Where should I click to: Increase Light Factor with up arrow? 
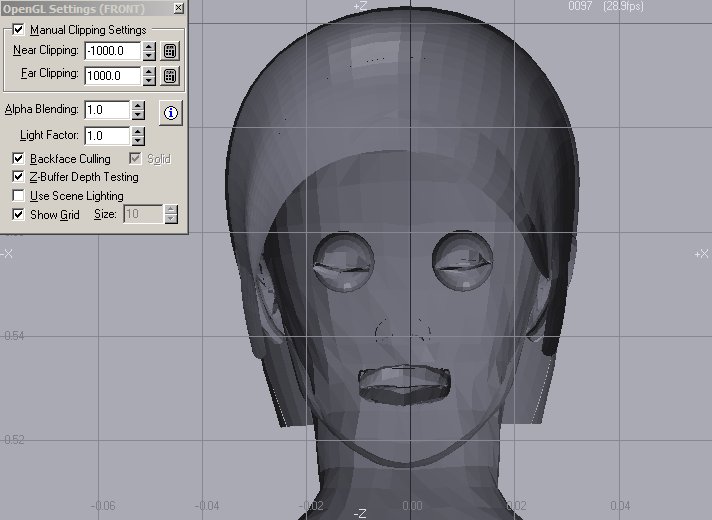point(138,131)
